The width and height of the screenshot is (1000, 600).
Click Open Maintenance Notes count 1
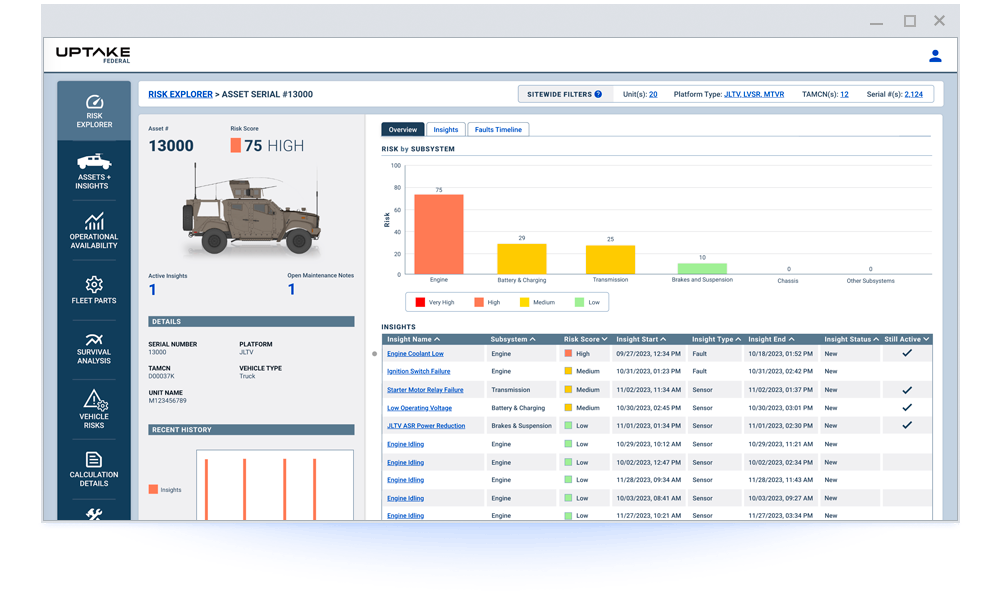point(291,289)
